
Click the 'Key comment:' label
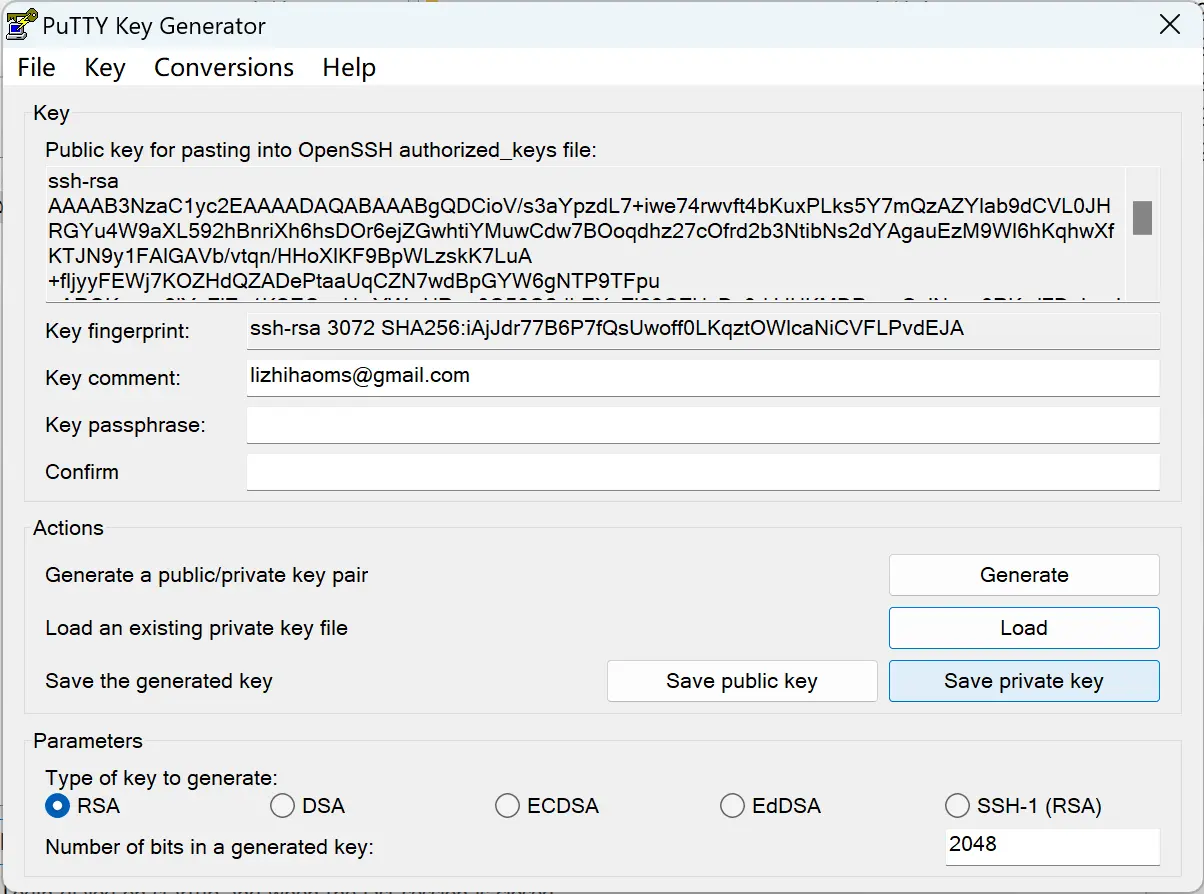pyautogui.click(x=113, y=378)
